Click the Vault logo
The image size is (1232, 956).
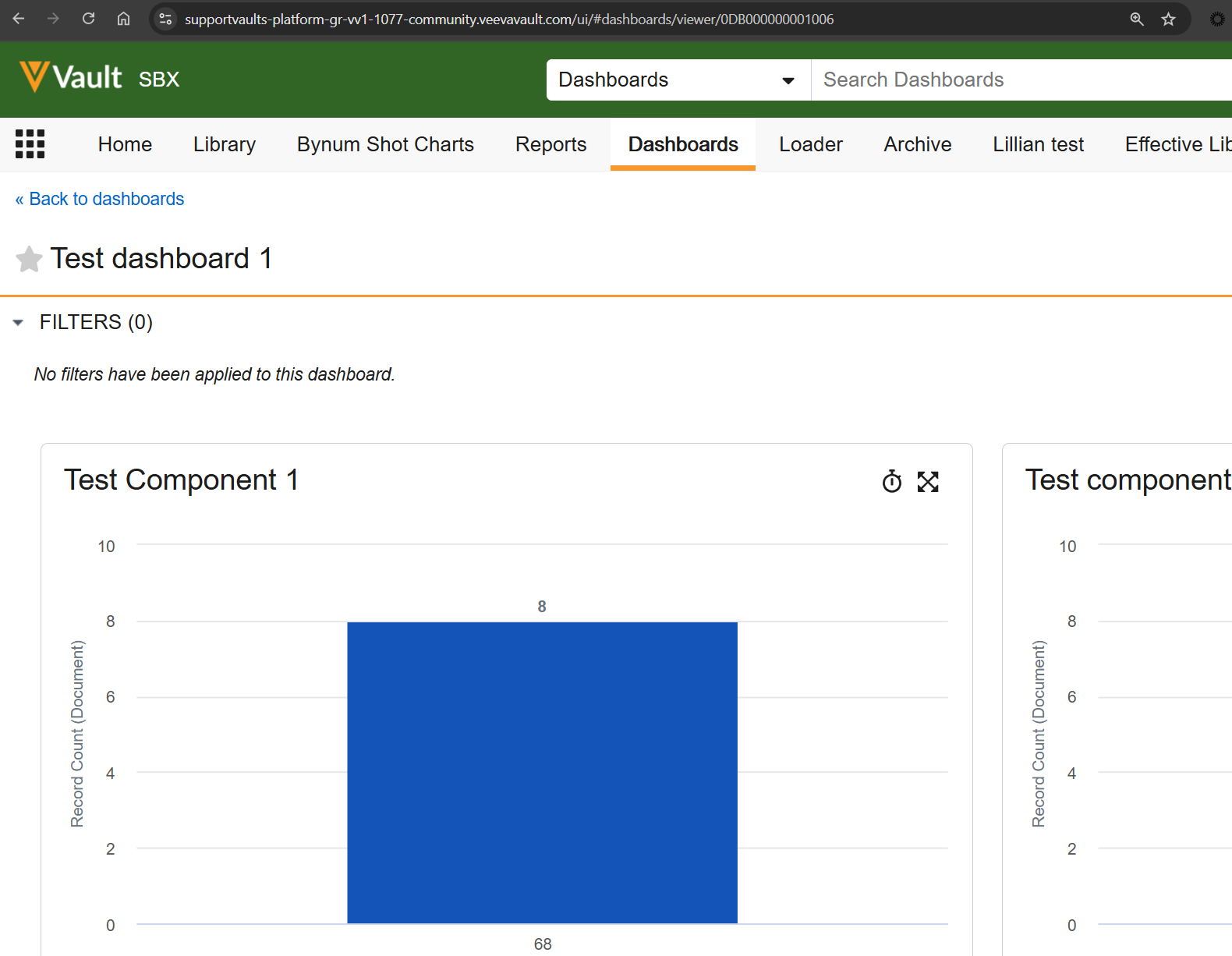pyautogui.click(x=71, y=78)
